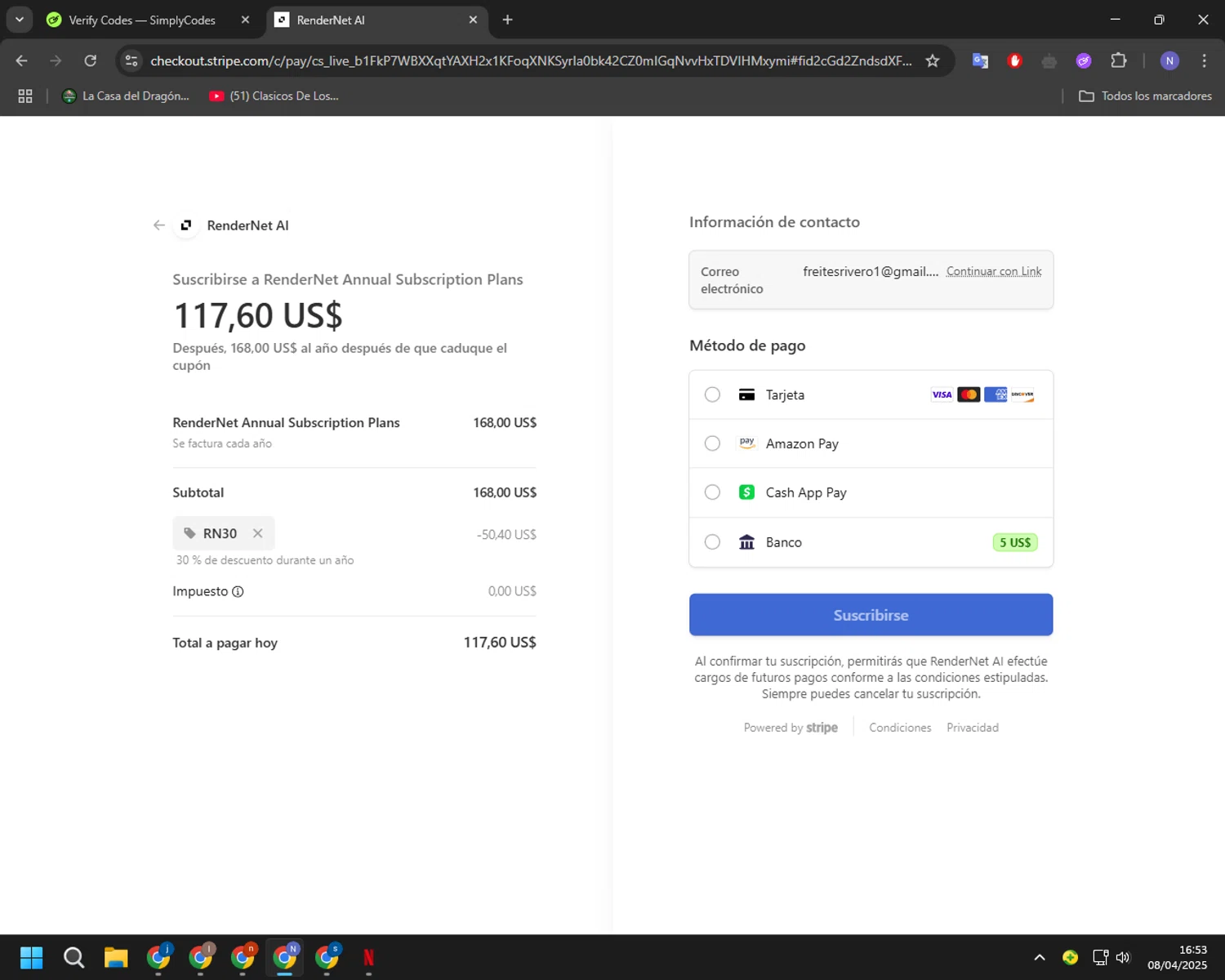1225x980 pixels.
Task: Click the Banco building icon
Action: 746,542
